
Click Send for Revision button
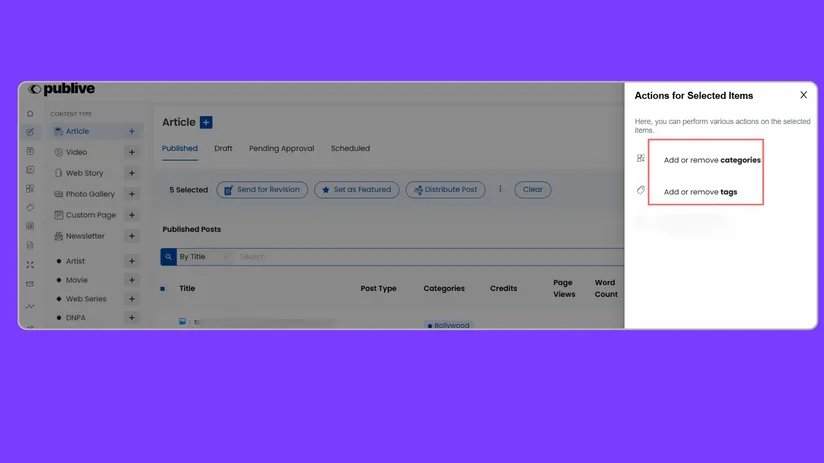(262, 190)
